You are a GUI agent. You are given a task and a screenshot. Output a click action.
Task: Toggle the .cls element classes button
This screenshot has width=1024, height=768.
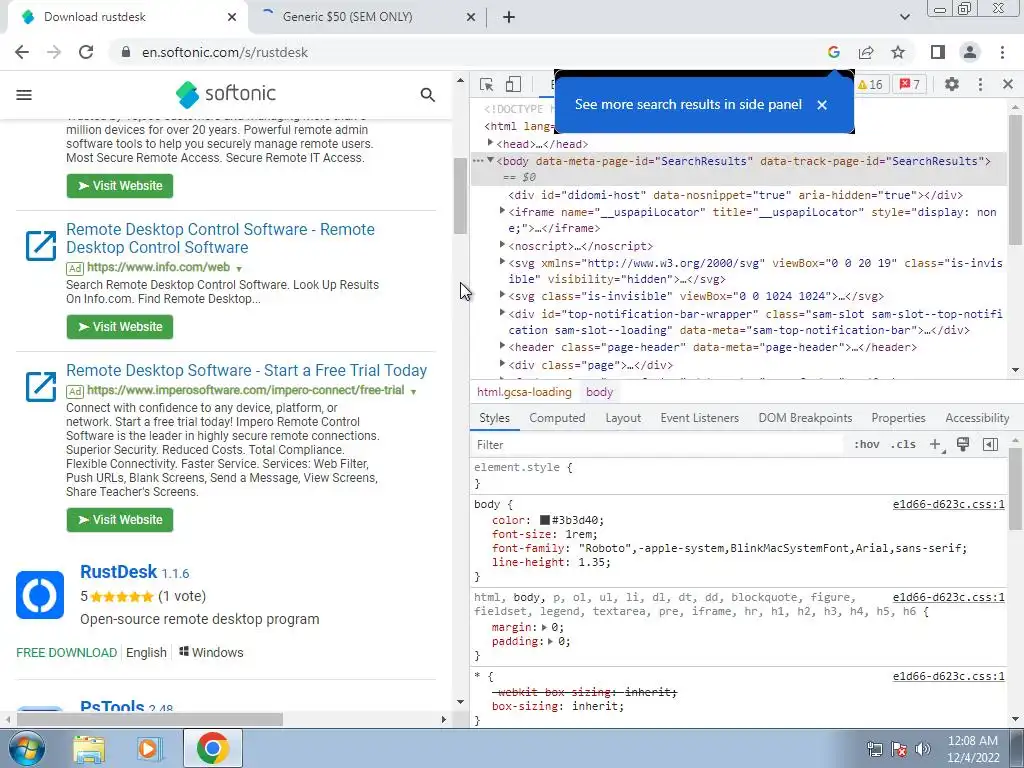903,445
